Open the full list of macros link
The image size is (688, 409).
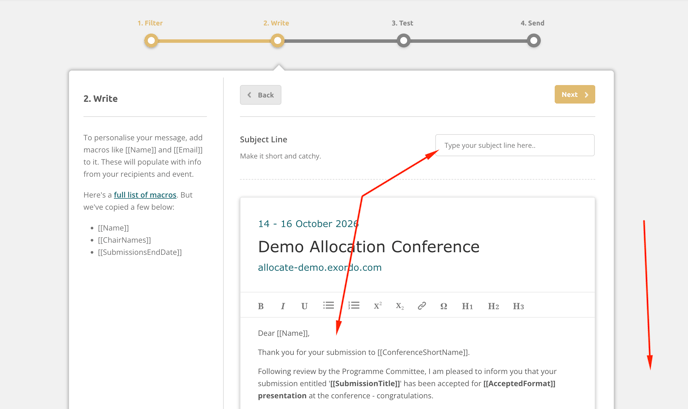pyautogui.click(x=145, y=195)
